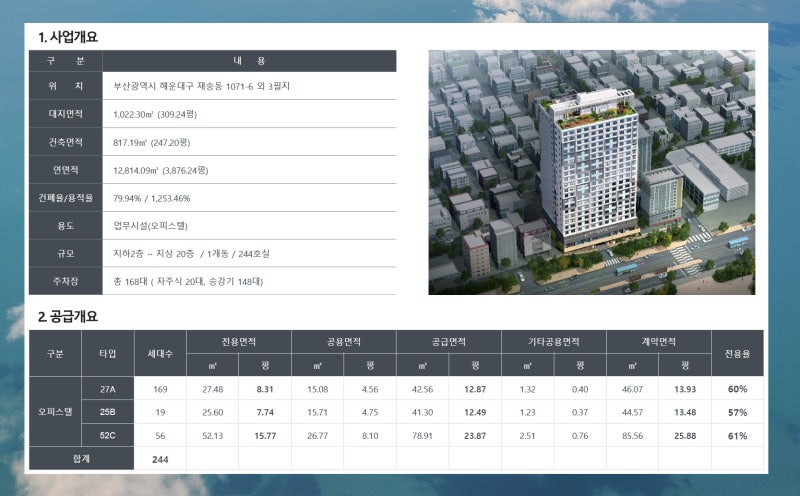The width and height of the screenshot is (800, 496).
Task: Click the '41.30' supply area cell
Action: (x=422, y=412)
